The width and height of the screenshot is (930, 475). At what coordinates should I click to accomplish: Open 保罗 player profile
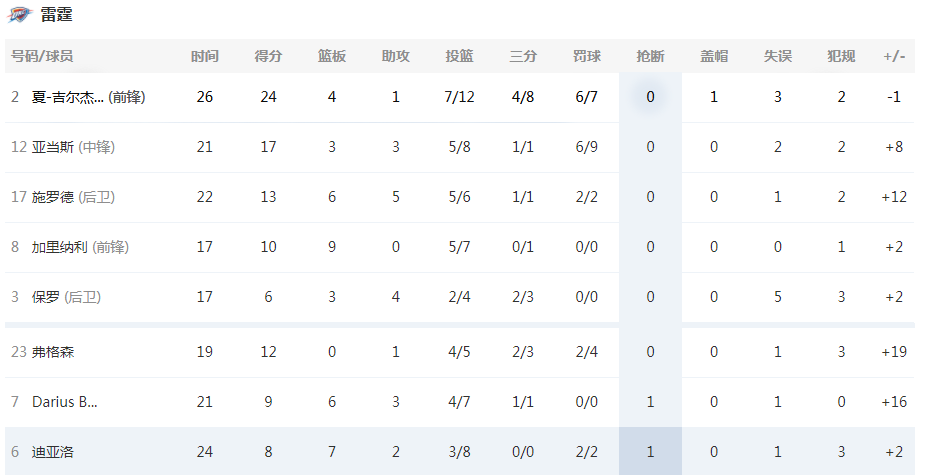46,297
